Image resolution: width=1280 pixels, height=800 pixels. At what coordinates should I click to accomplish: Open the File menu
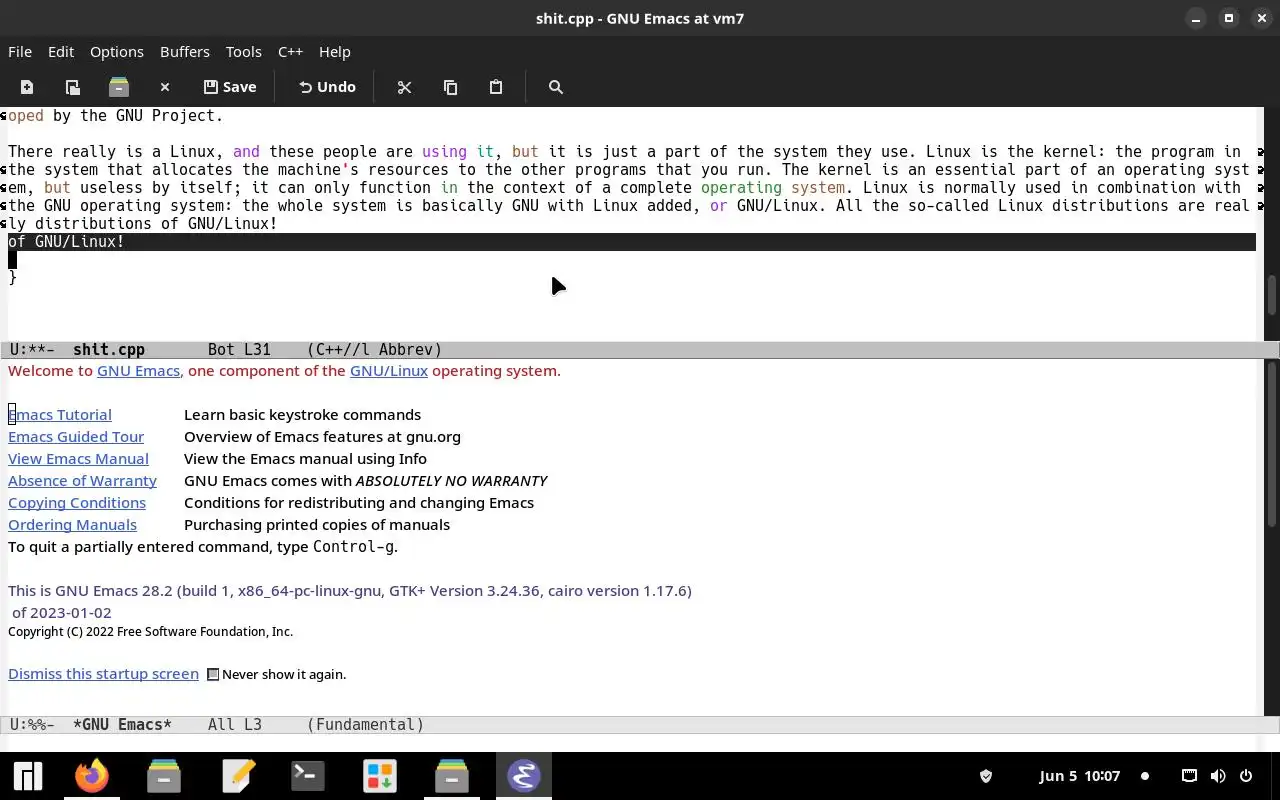click(x=20, y=51)
